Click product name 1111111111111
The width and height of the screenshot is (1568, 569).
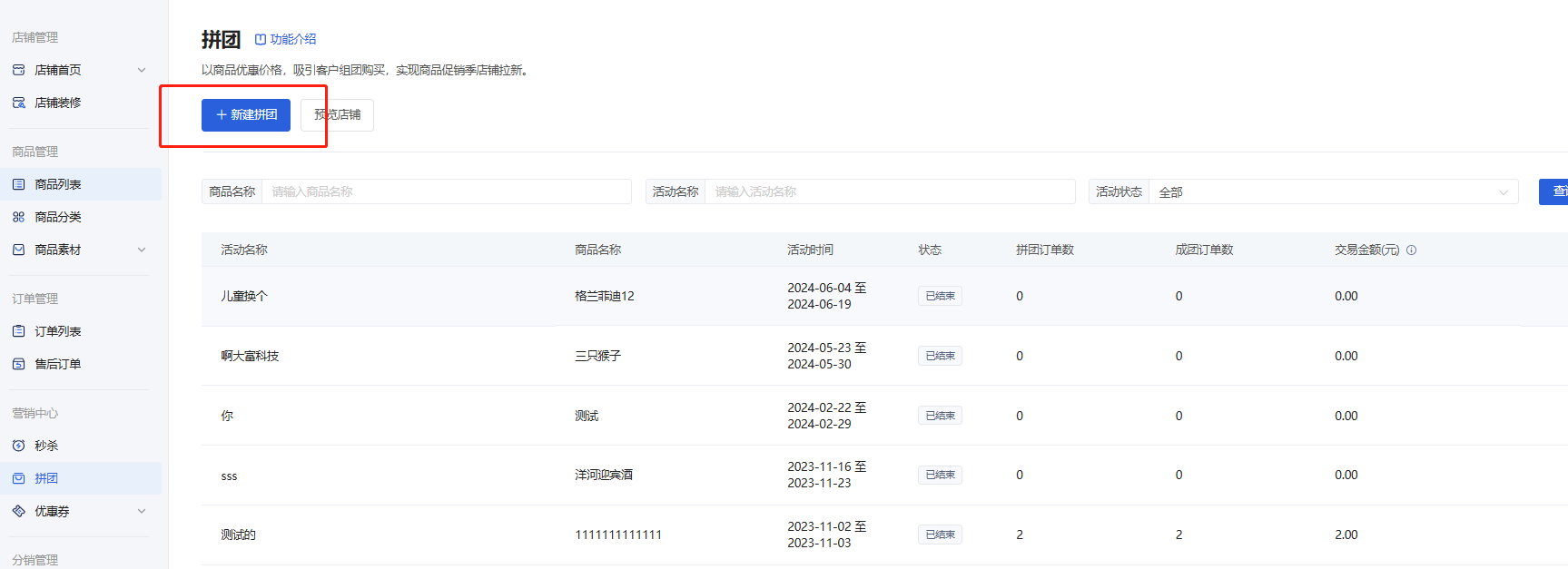point(618,535)
